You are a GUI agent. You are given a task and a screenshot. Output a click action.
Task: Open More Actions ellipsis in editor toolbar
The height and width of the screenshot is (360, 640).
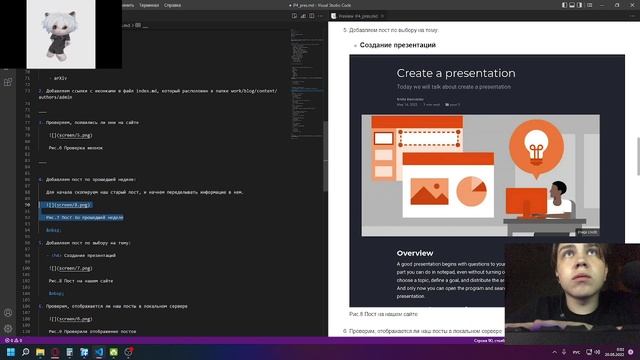[x=320, y=16]
